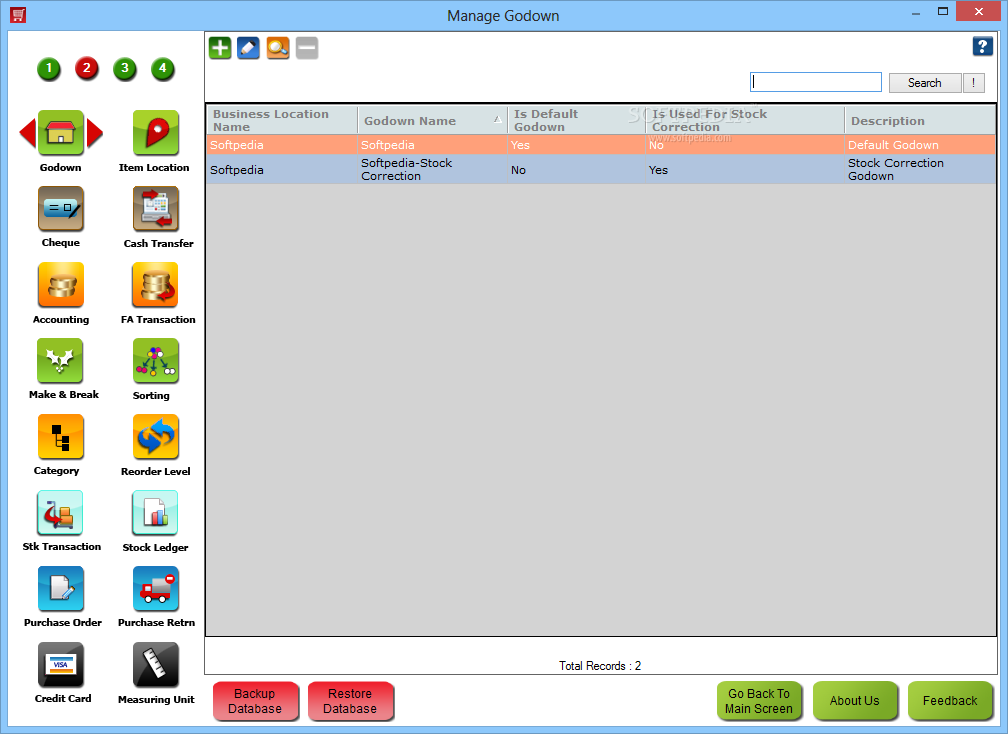Switch to page 4 green circle
Viewport: 1008px width, 734px height.
[163, 68]
